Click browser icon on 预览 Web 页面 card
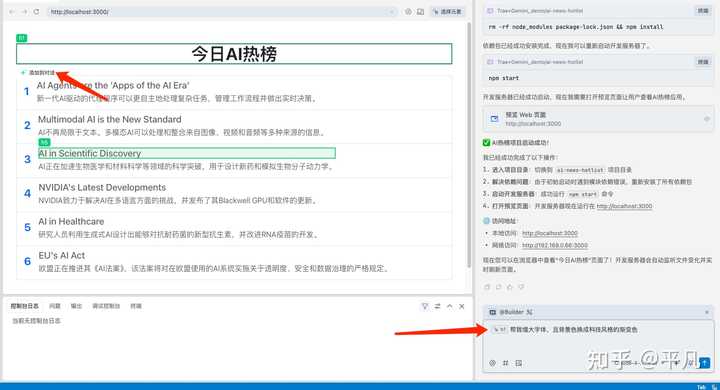This screenshot has height=390, width=720. click(x=494, y=119)
